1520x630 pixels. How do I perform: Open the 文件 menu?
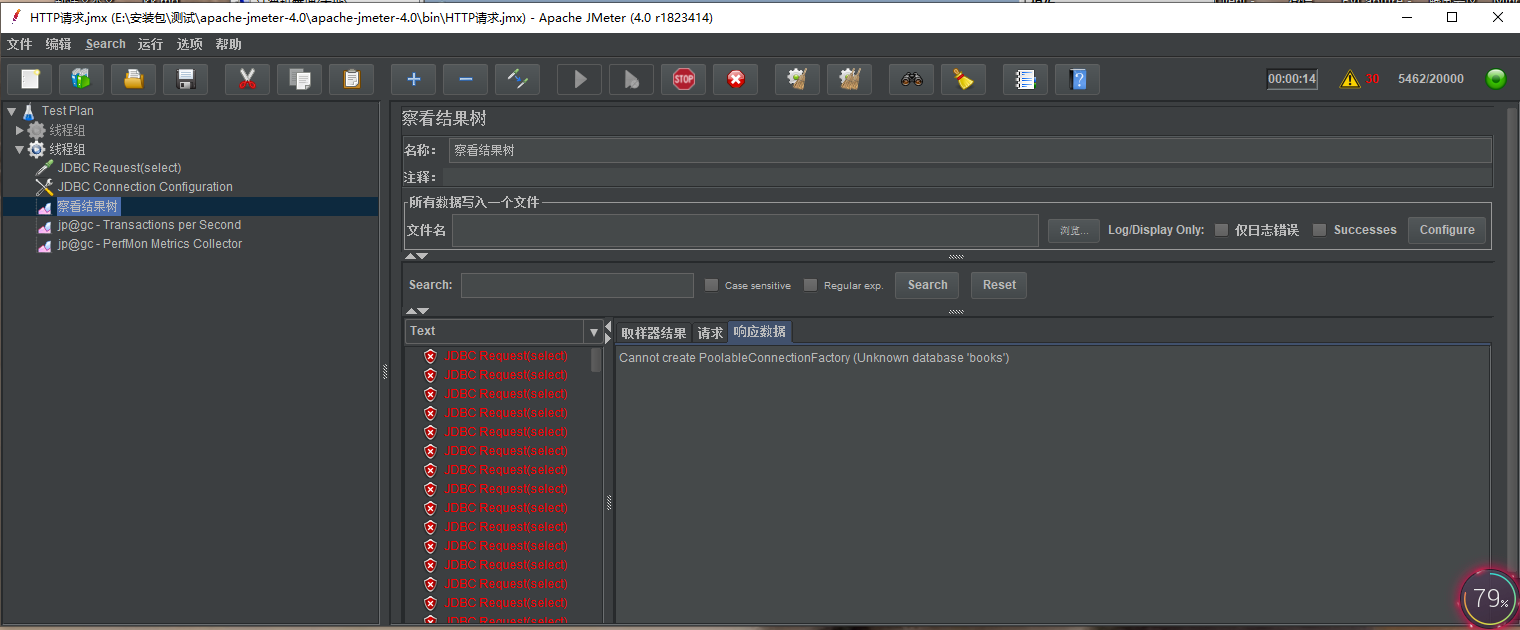(20, 44)
